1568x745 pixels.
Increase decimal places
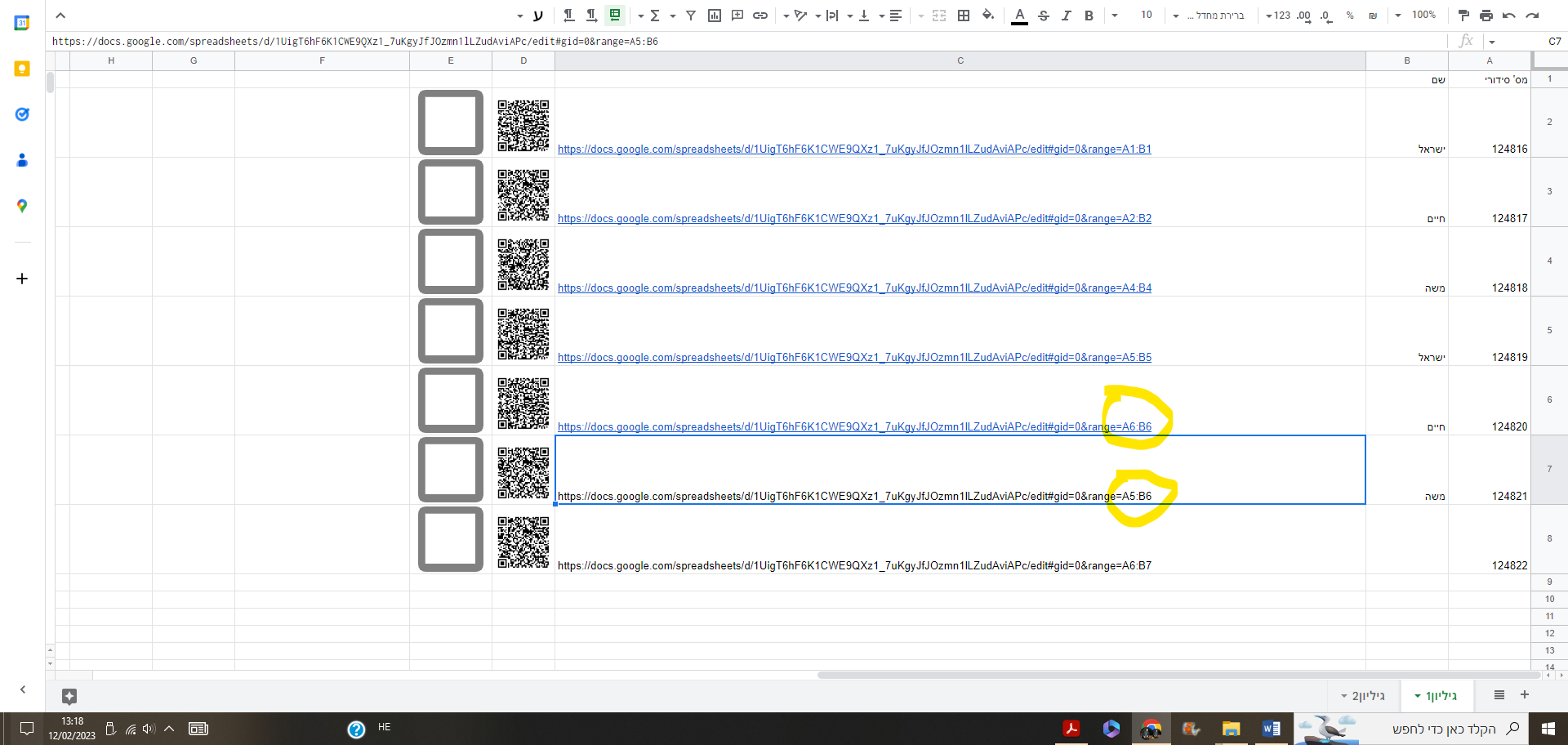click(1303, 16)
